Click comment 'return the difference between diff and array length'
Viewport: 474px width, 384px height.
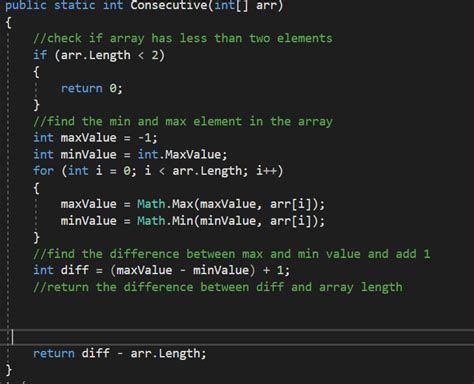(x=218, y=287)
